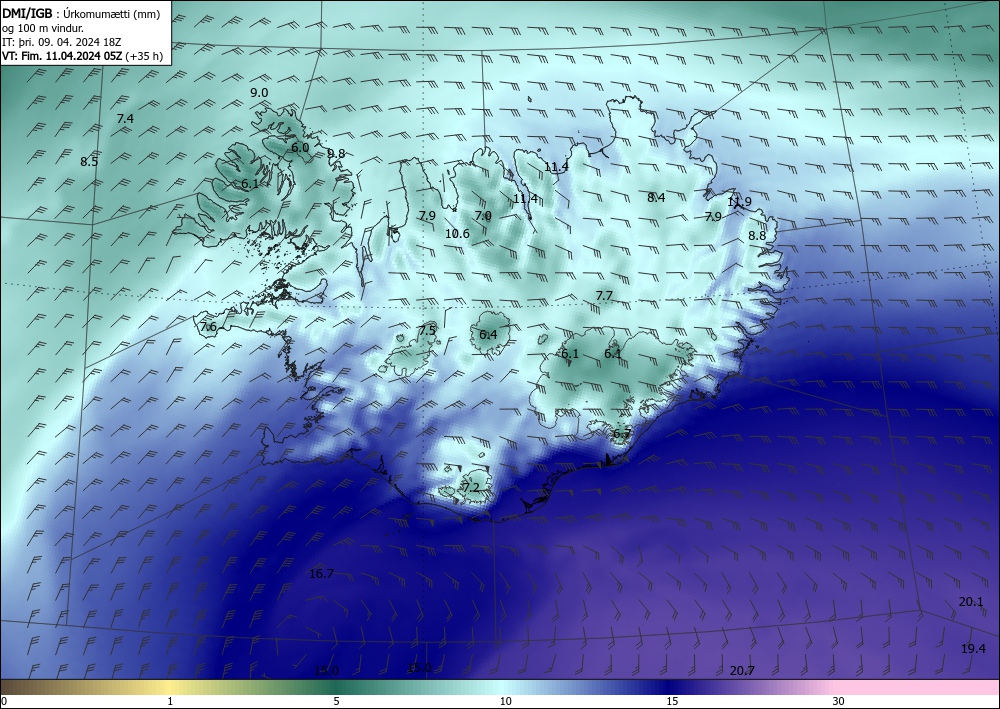Viewport: 1000px width, 709px height.
Task: Click the 7.4 value offshore northwest
Action: (x=125, y=119)
